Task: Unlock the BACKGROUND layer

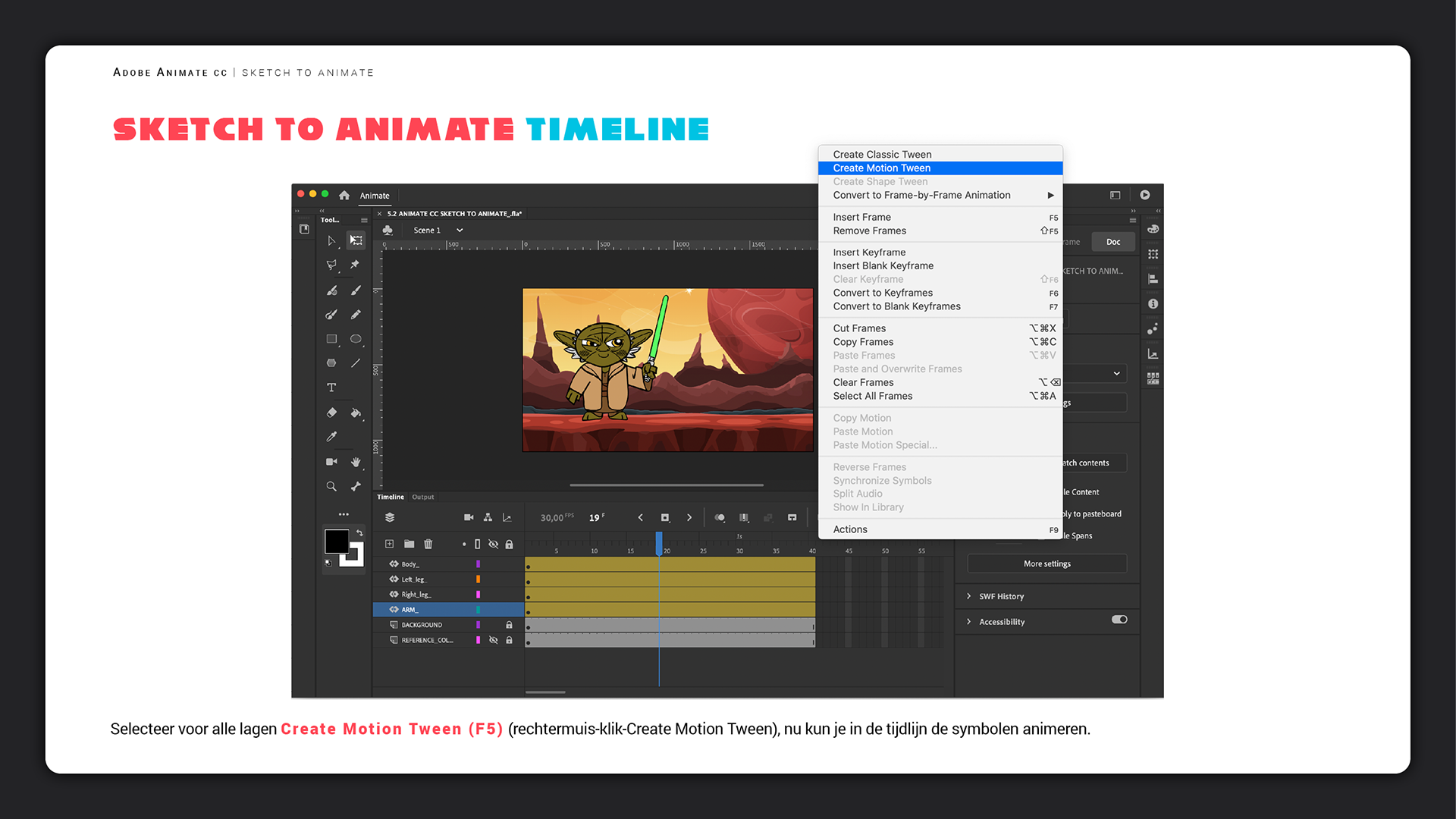Action: pos(509,625)
